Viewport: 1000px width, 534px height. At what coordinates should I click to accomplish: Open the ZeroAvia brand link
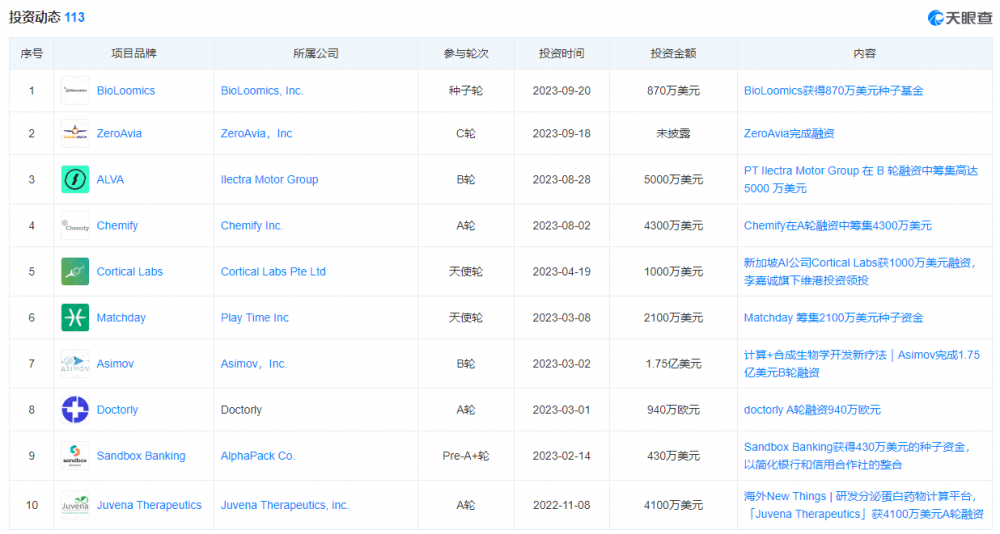coord(119,133)
